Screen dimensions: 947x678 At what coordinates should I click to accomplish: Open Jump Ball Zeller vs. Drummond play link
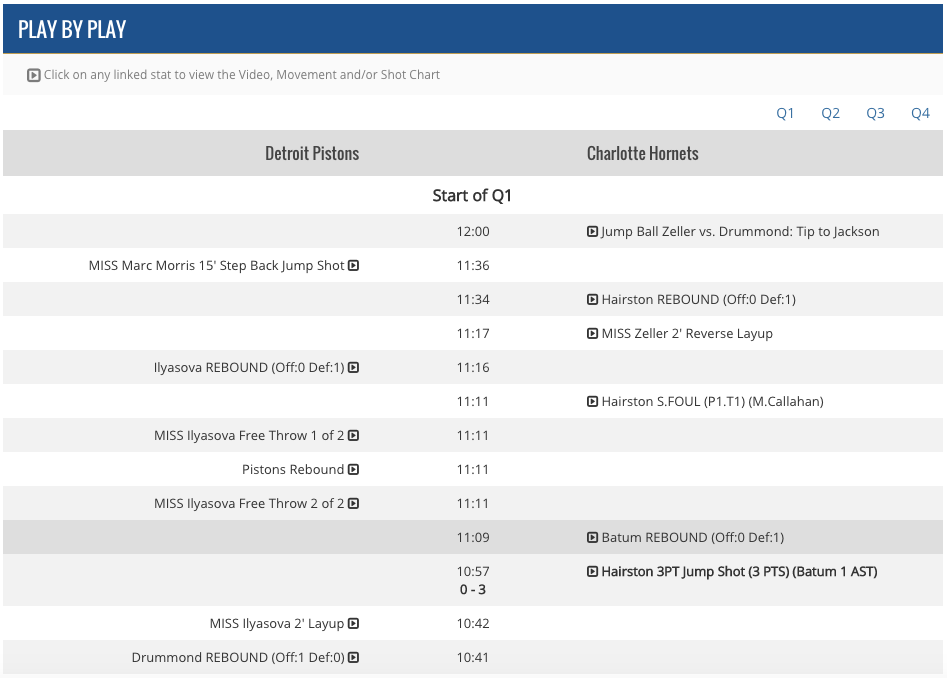pos(740,231)
